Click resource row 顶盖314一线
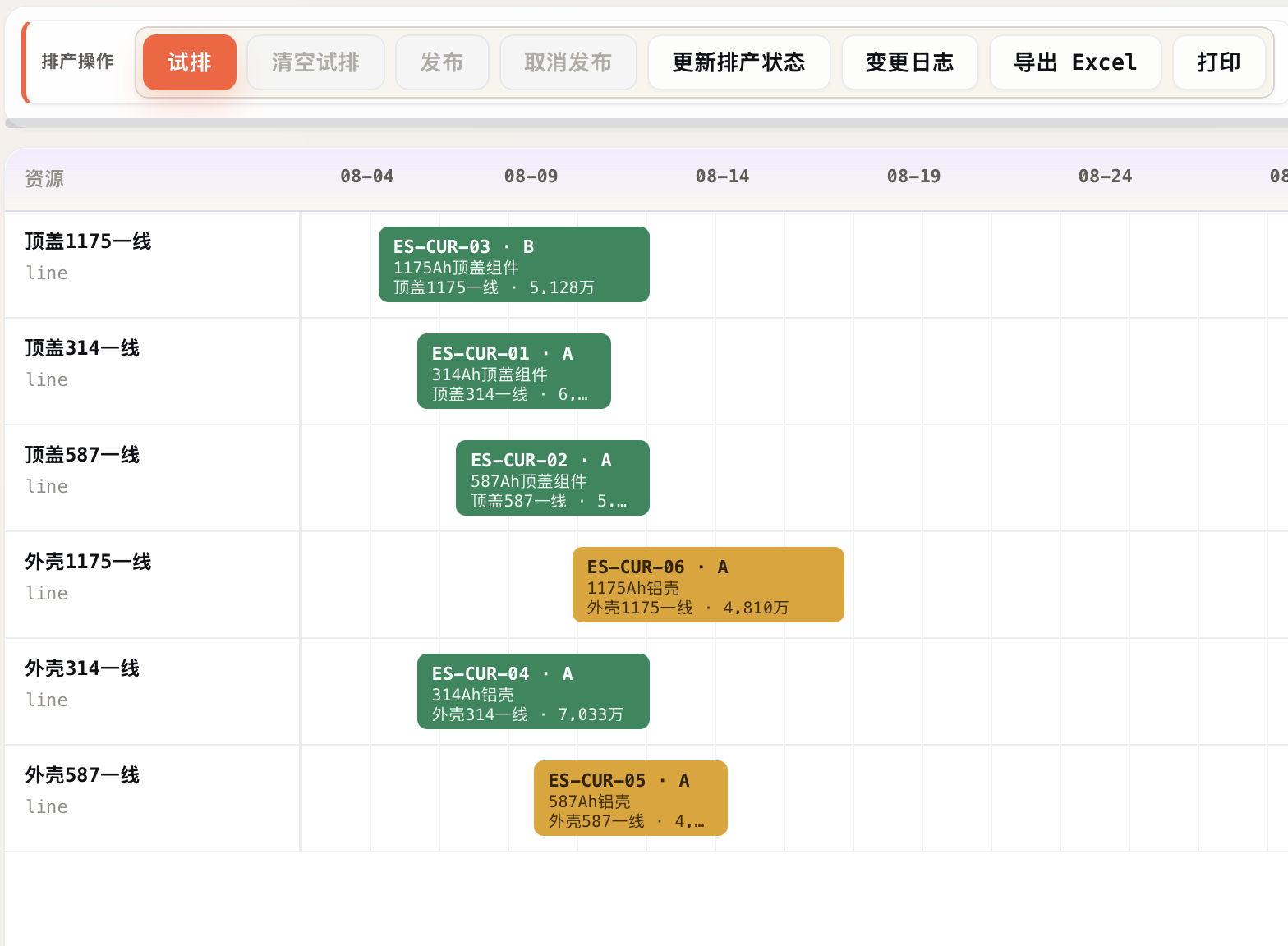This screenshot has height=946, width=1288. click(x=153, y=371)
